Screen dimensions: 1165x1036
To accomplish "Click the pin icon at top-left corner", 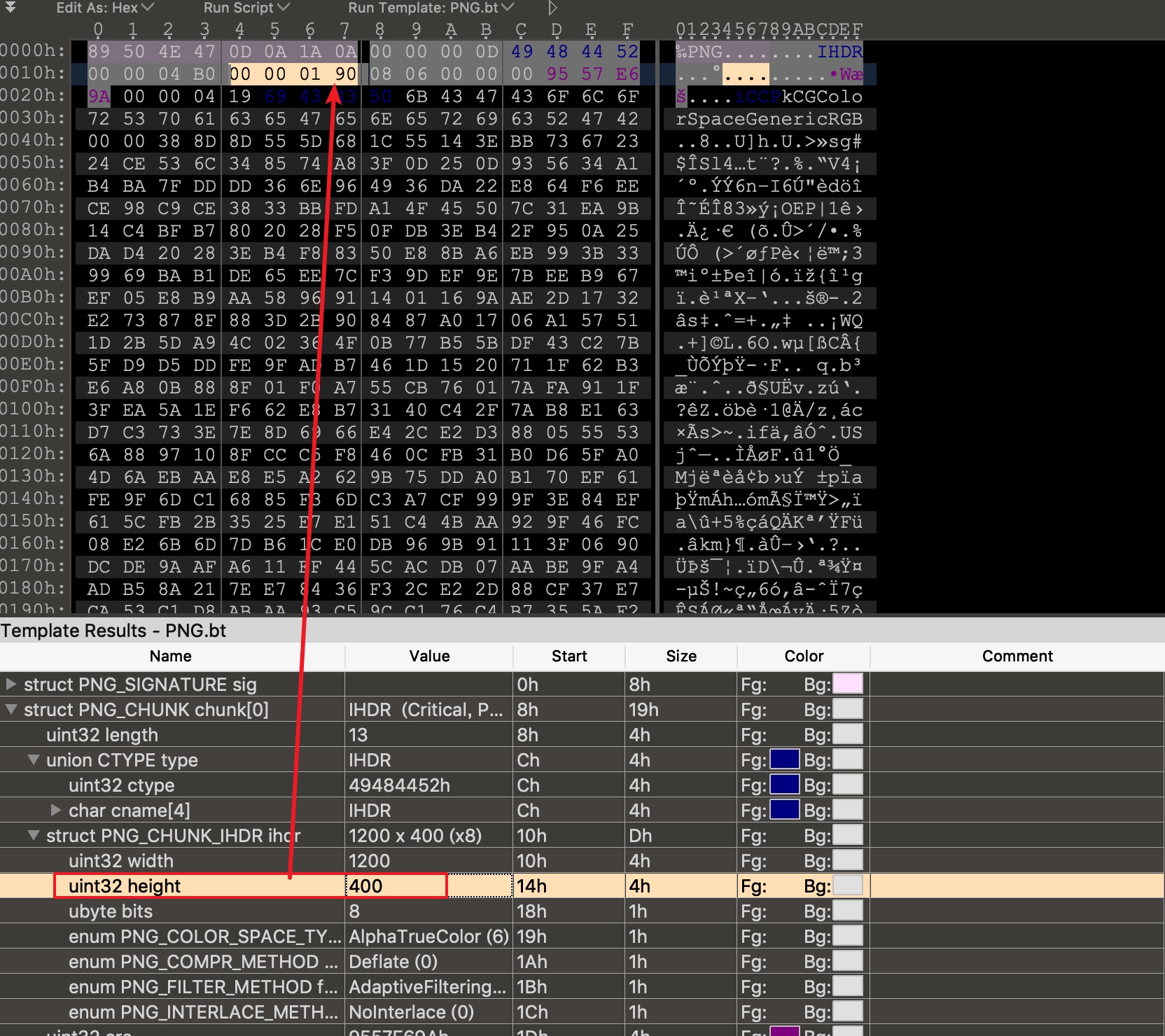I will point(11,8).
